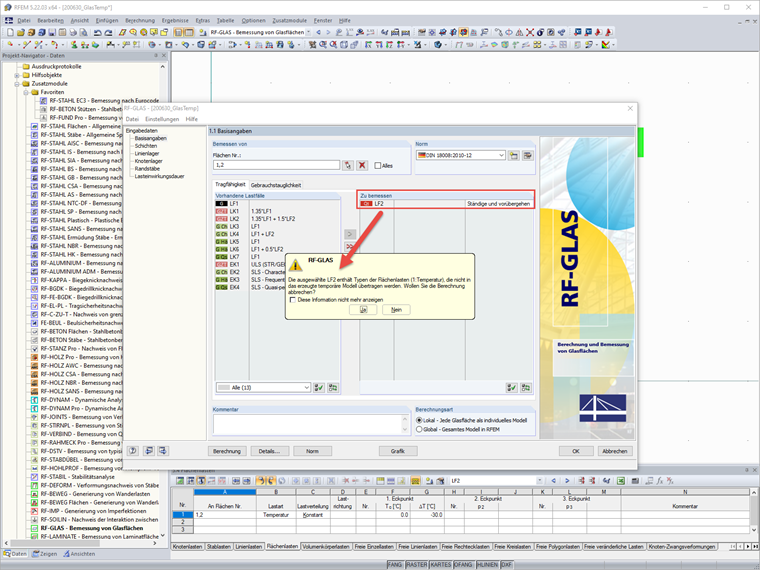Enable the Alles checkbox

[x=378, y=166]
